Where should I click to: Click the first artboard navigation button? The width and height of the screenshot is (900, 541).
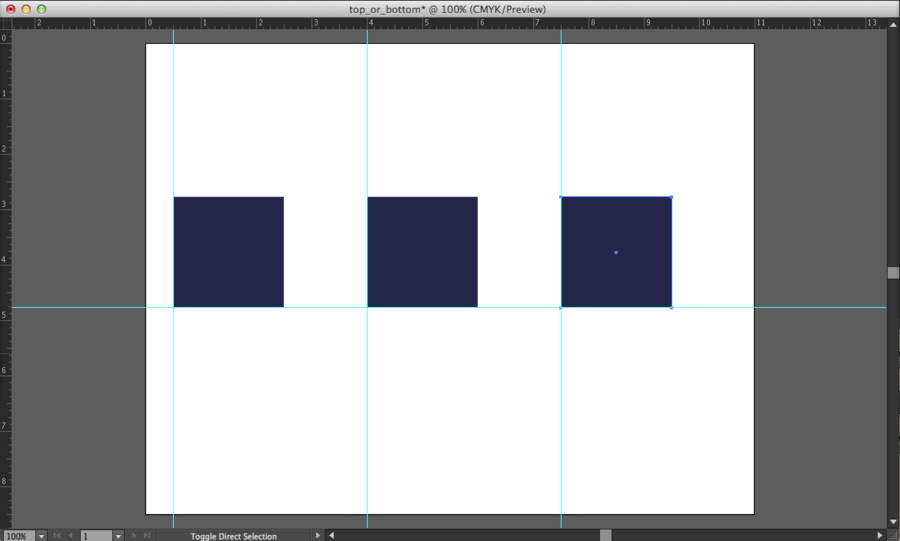(x=57, y=536)
